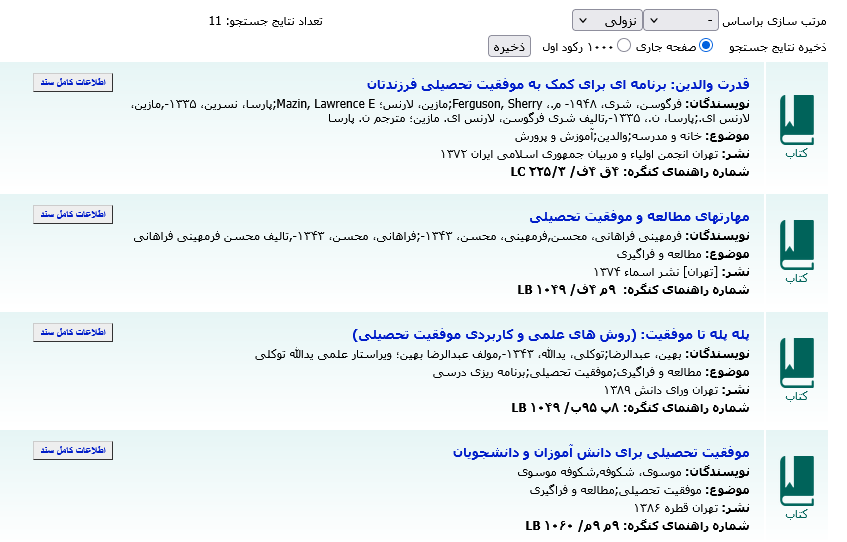
Task: Click 'کتاب' label under first result's icon
Action: click(796, 153)
